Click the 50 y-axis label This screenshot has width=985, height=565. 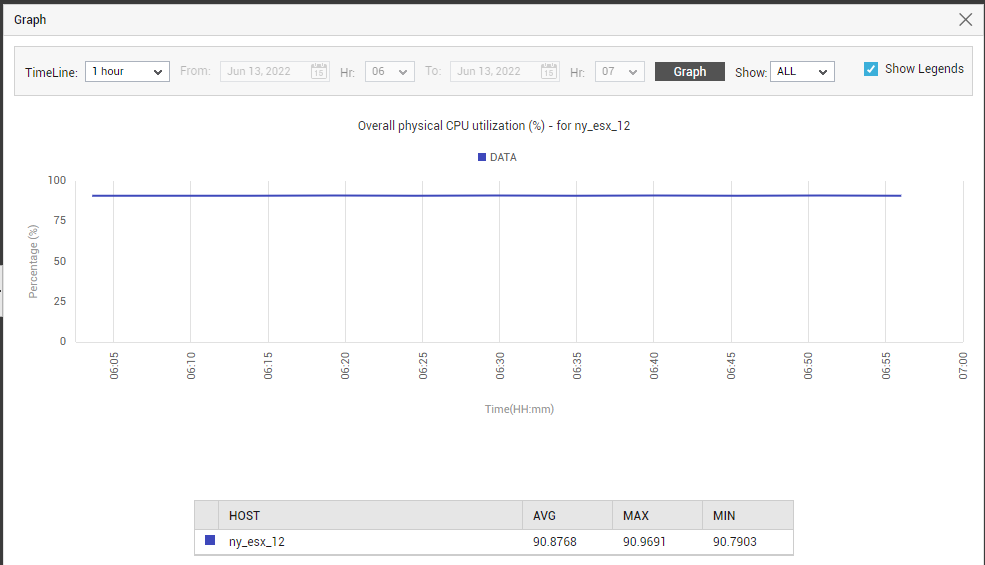[x=60, y=261]
